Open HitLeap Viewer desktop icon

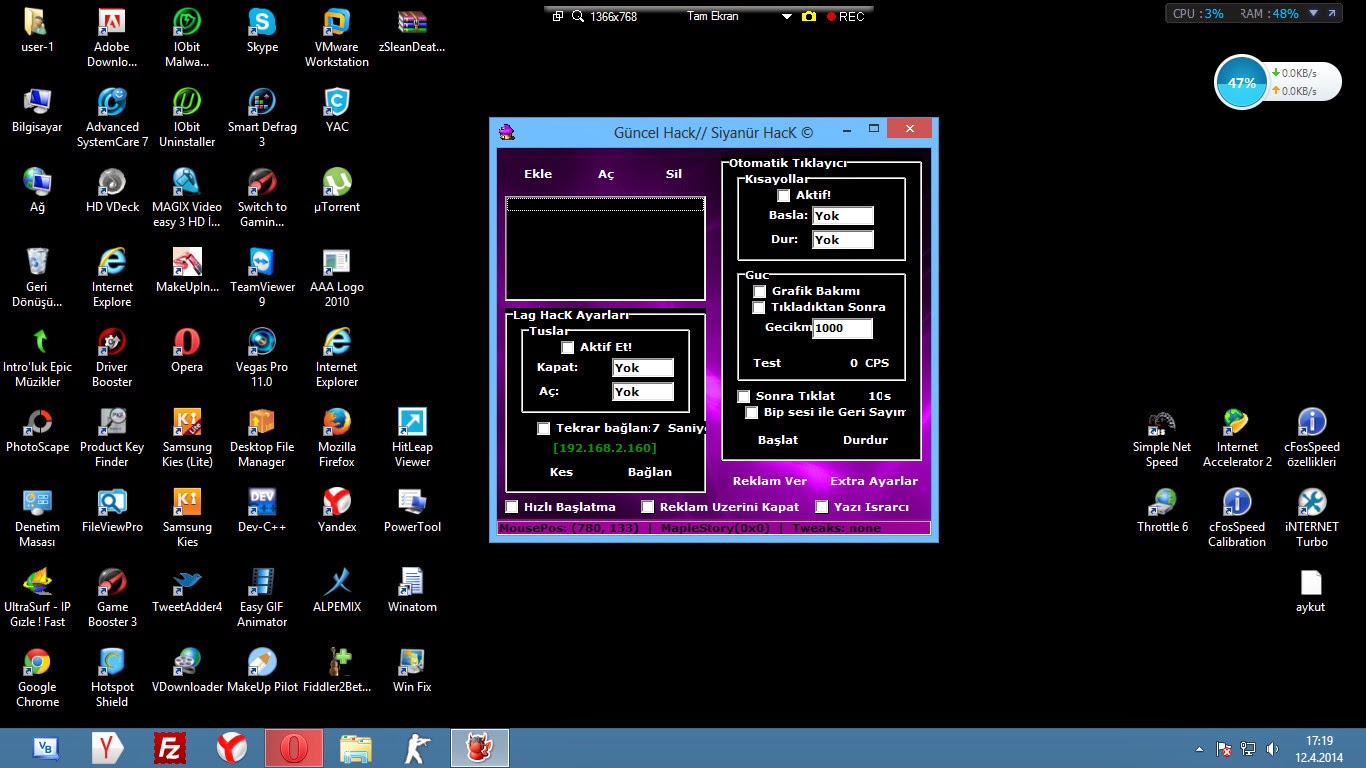tap(412, 437)
